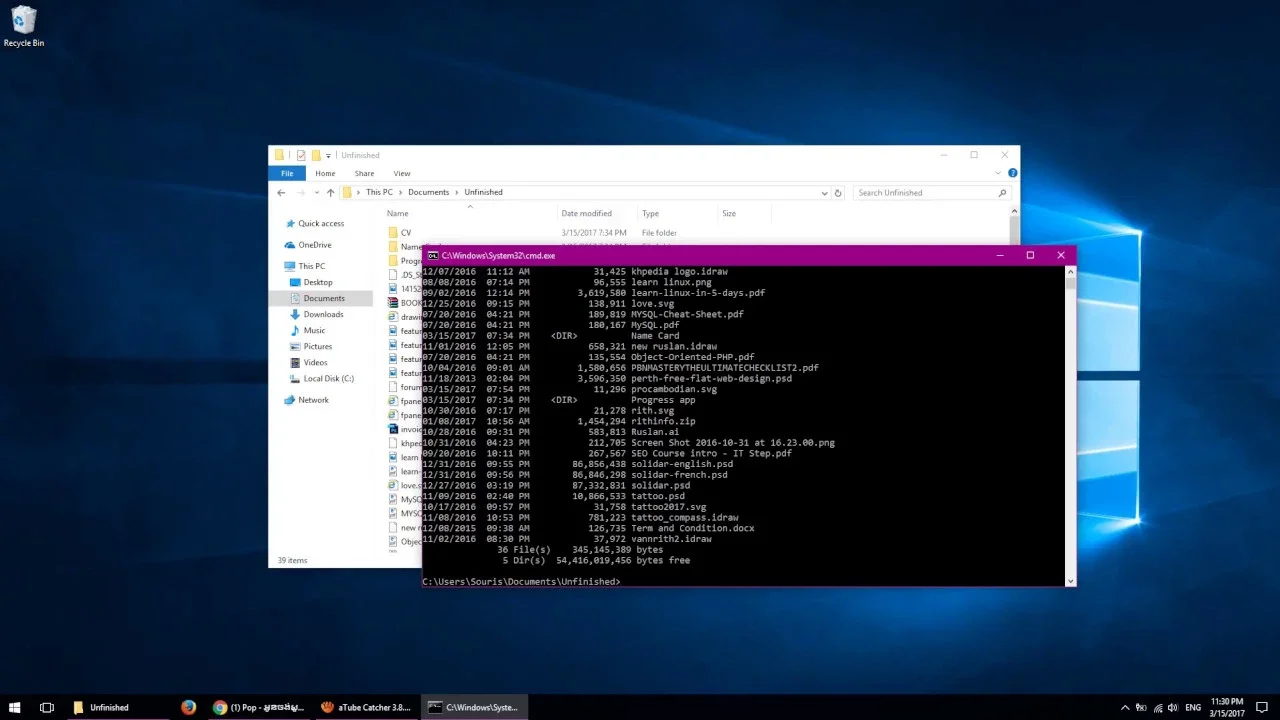1280x720 pixels.
Task: Open the File menu in Explorer
Action: tap(287, 173)
